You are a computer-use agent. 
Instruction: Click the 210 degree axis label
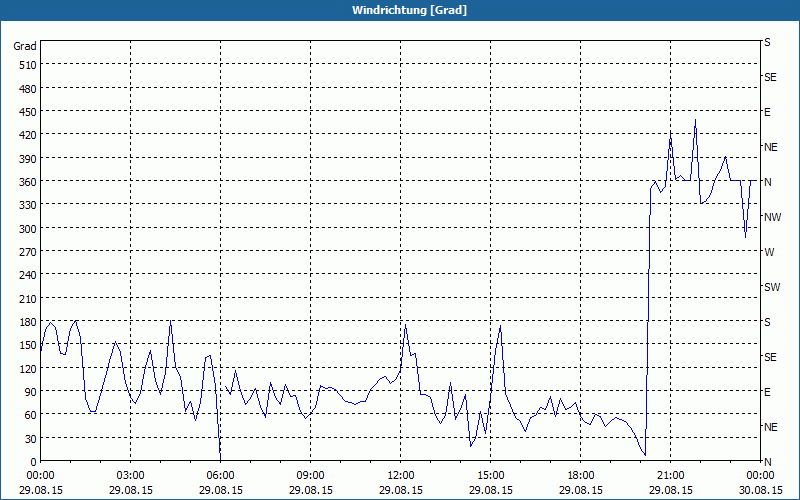(x=28, y=299)
